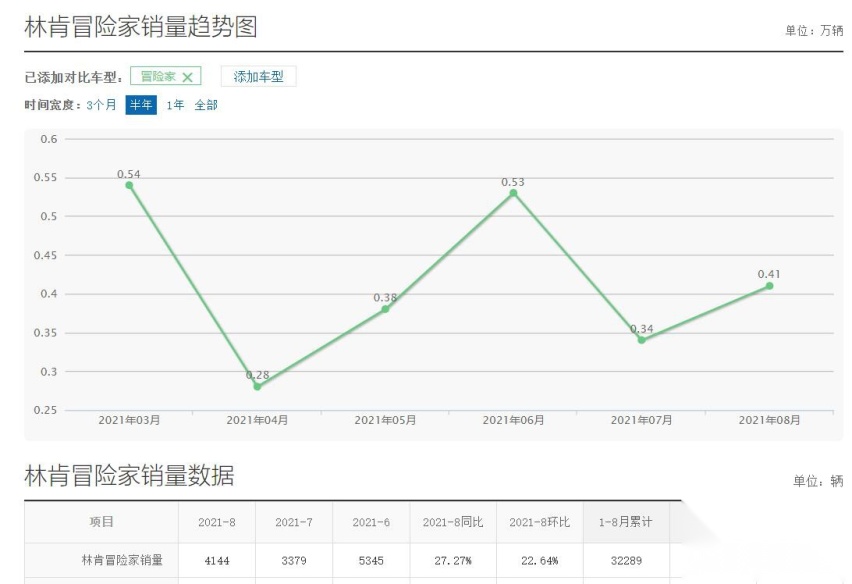Screen dimensions: 852x584
Task: Click the 2021年06月 x-axis label
Action: click(x=513, y=420)
